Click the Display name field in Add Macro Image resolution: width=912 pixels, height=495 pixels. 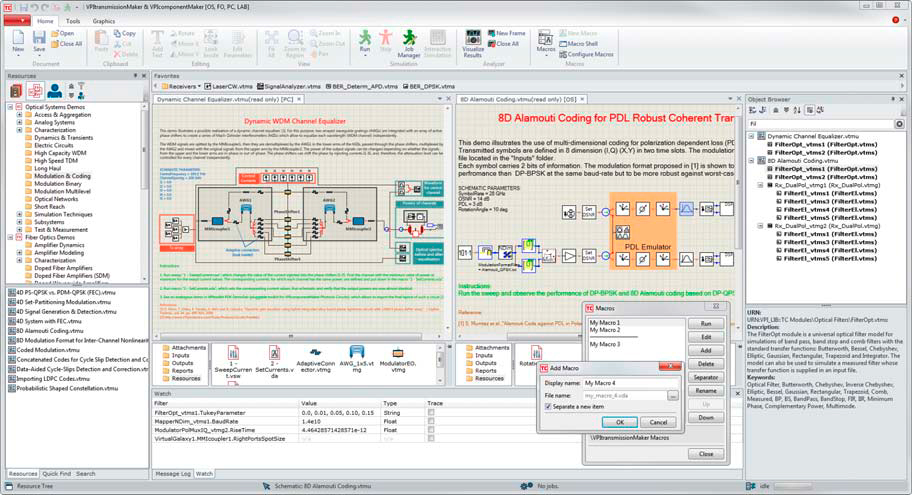tap(630, 383)
